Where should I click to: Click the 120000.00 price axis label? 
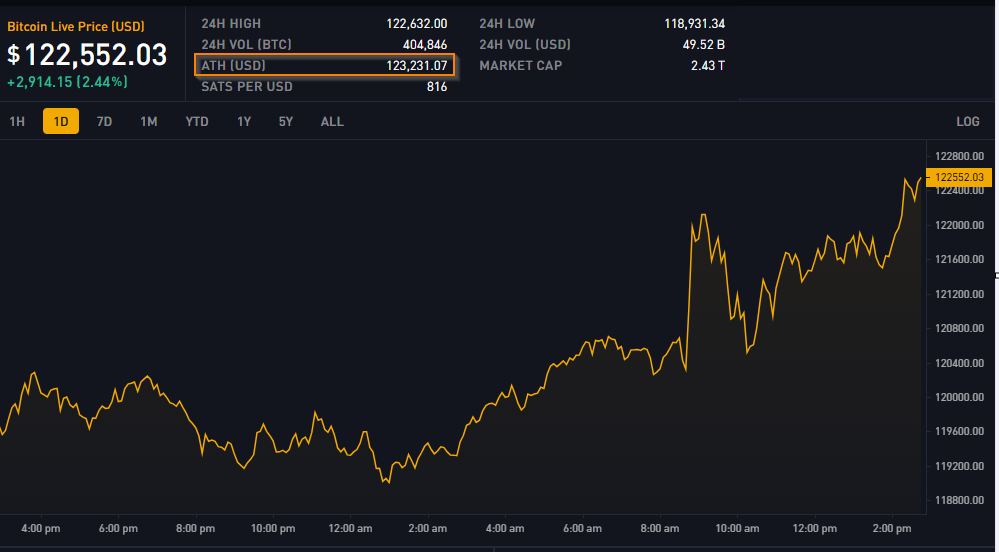pos(959,397)
